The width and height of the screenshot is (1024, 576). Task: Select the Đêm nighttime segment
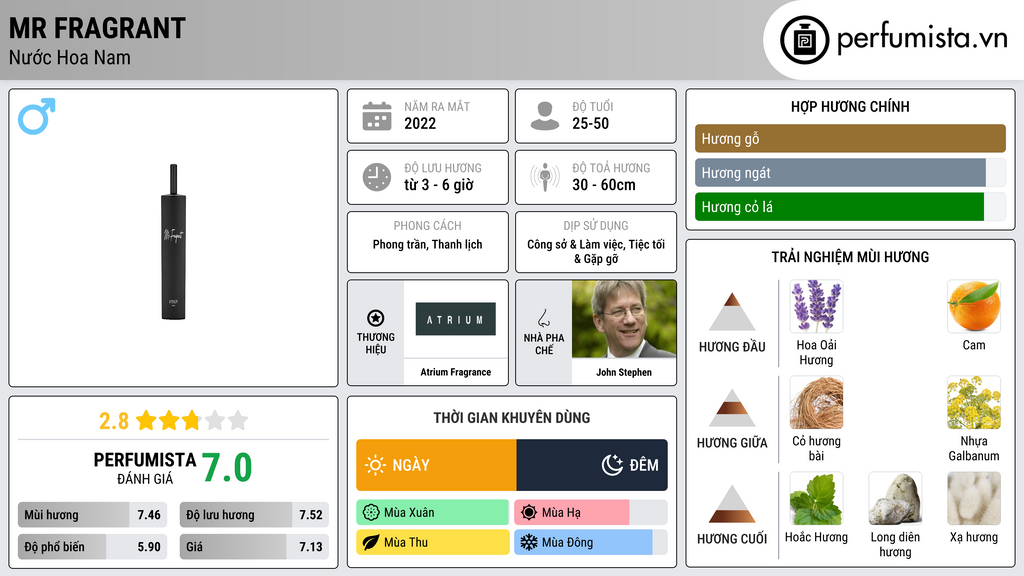[592, 465]
